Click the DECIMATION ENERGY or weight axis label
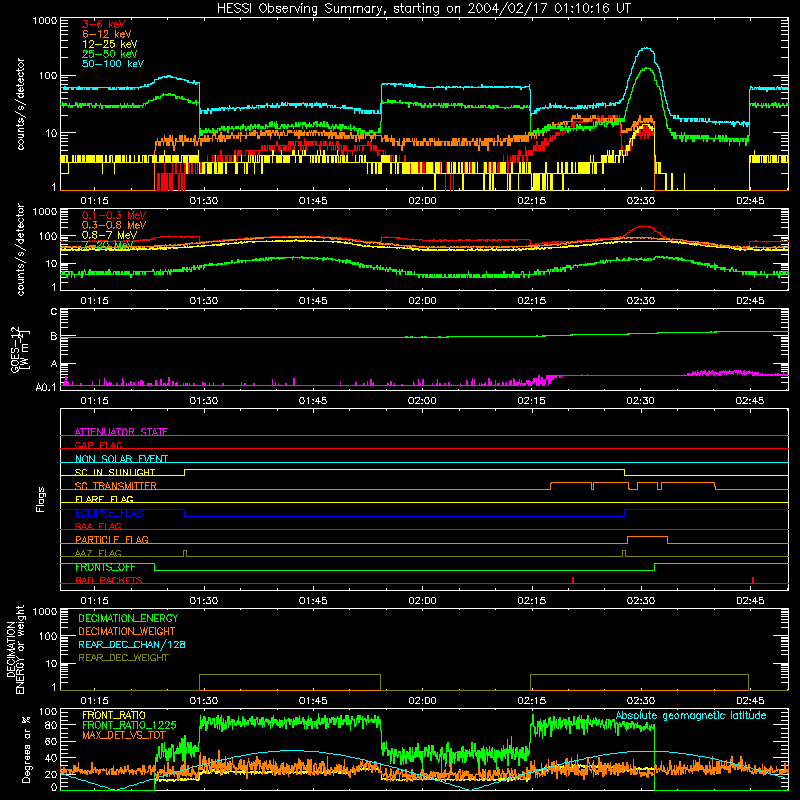This screenshot has width=800, height=800. click(x=15, y=649)
